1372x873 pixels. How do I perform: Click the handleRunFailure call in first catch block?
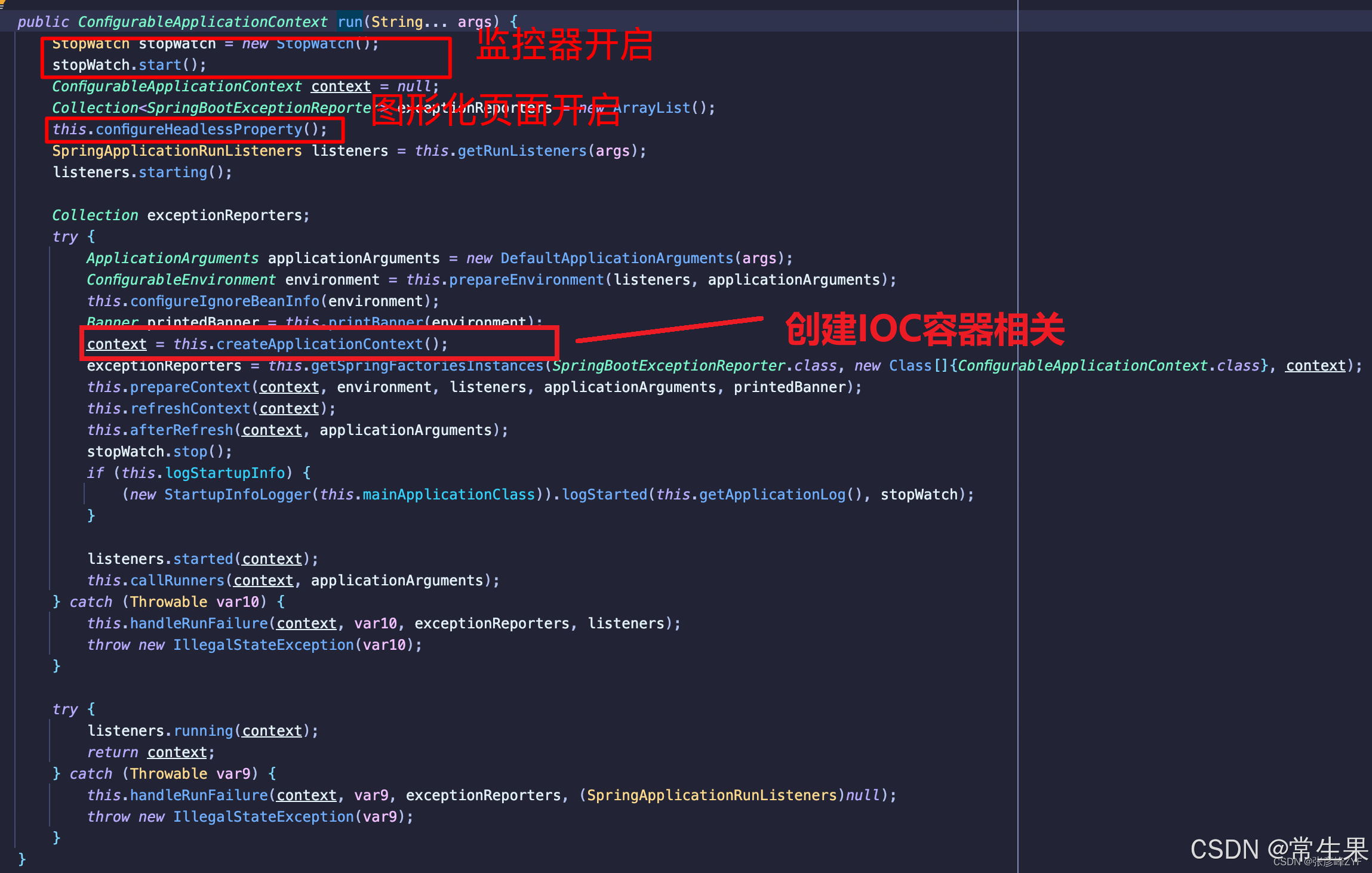pos(199,623)
